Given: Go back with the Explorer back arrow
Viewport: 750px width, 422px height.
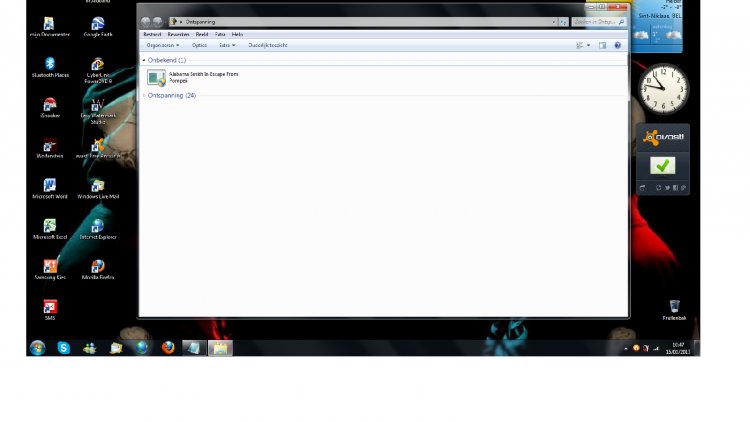Looking at the screenshot, I should (145, 22).
